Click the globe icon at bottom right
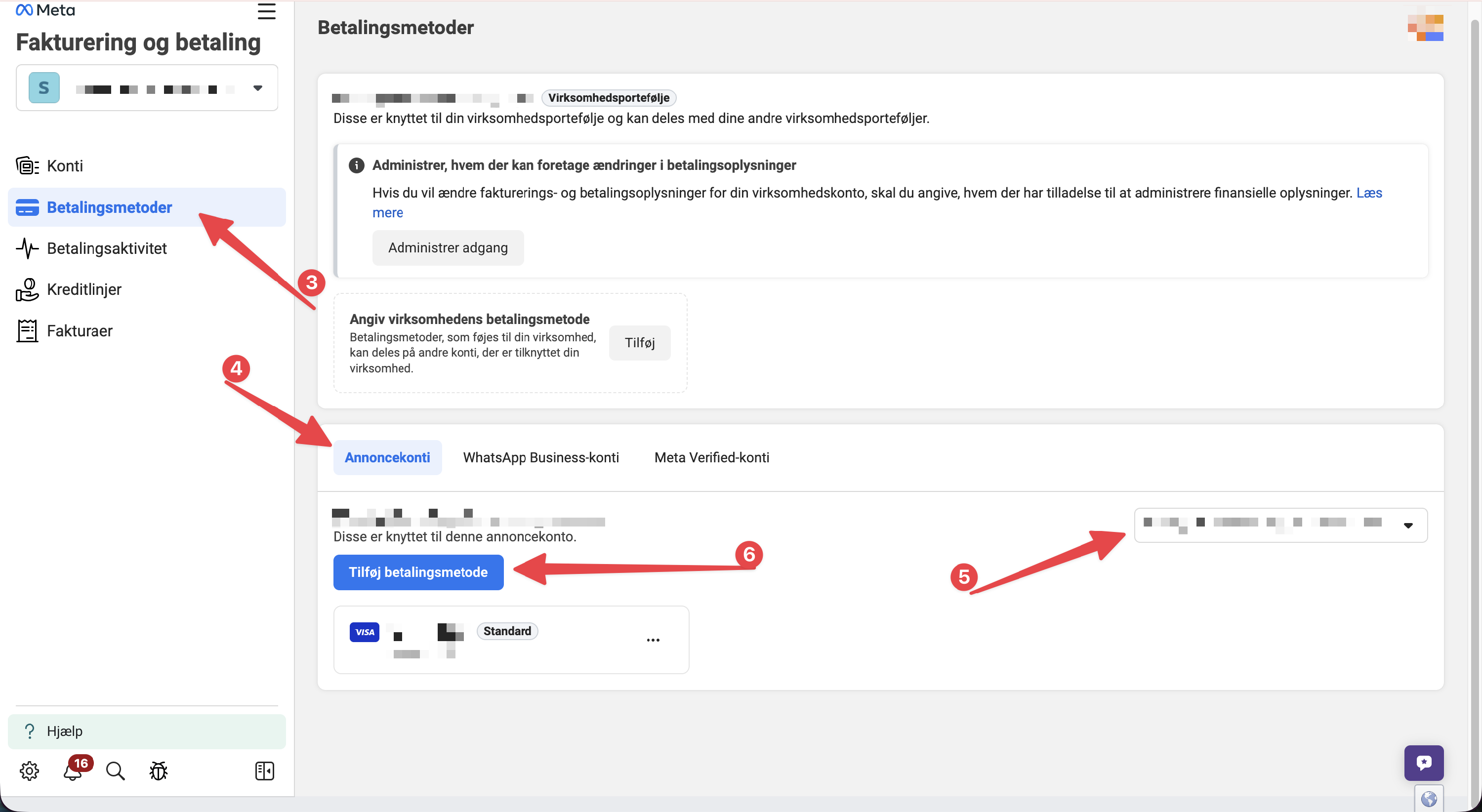 (x=1429, y=799)
